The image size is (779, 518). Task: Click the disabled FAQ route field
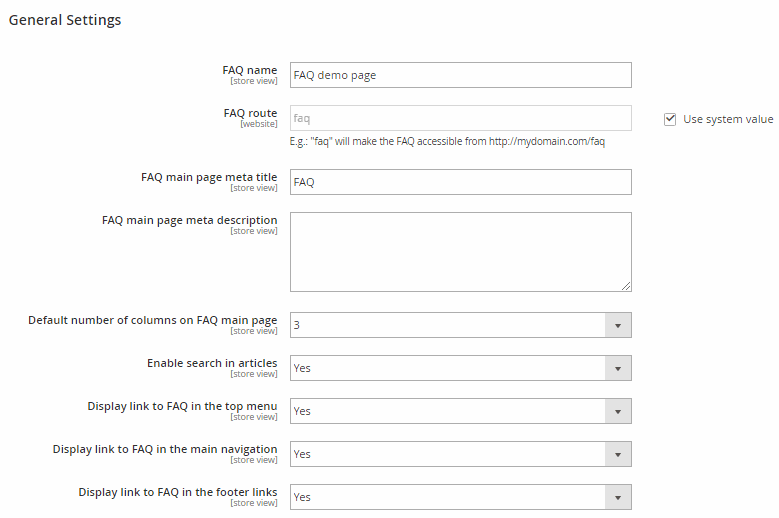460,118
